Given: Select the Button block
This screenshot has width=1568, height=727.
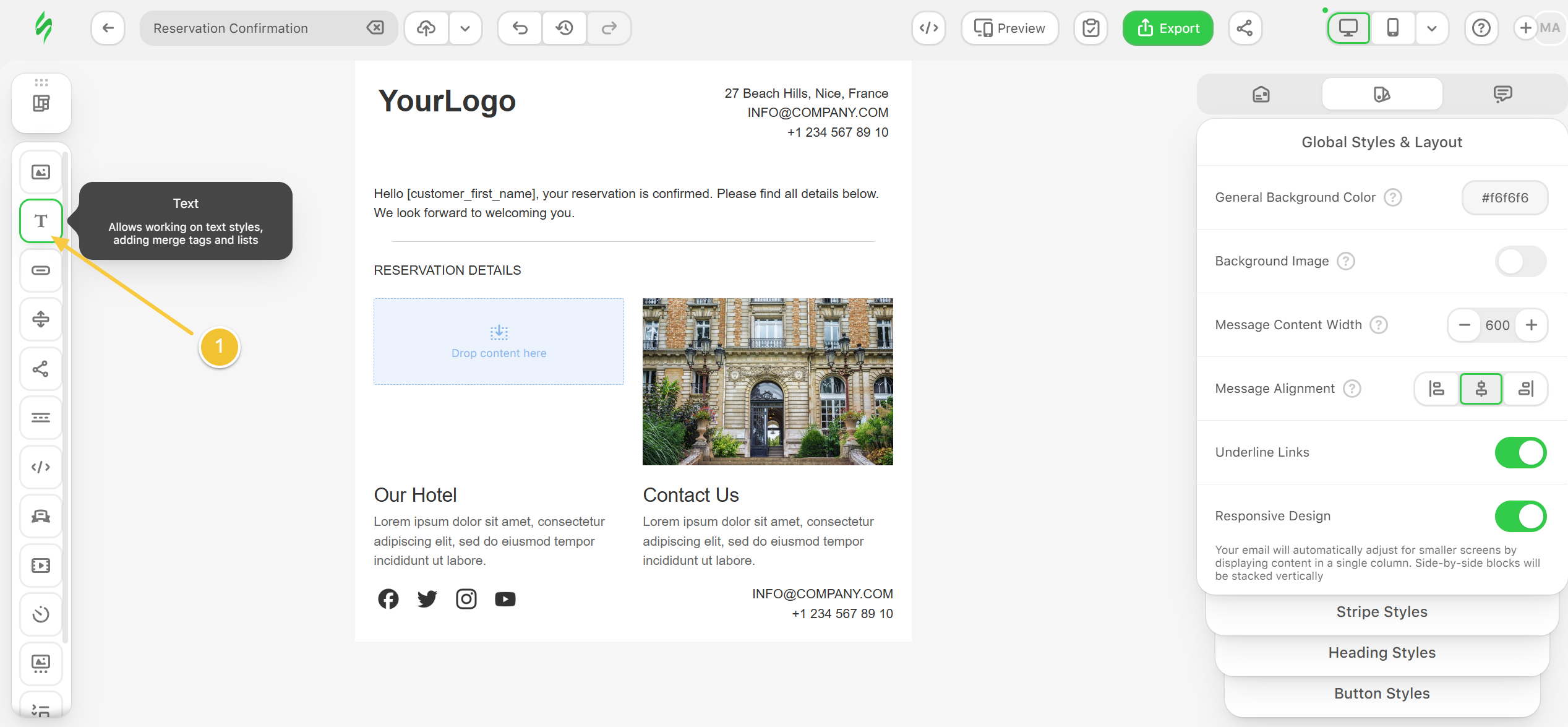Looking at the screenshot, I should [41, 270].
